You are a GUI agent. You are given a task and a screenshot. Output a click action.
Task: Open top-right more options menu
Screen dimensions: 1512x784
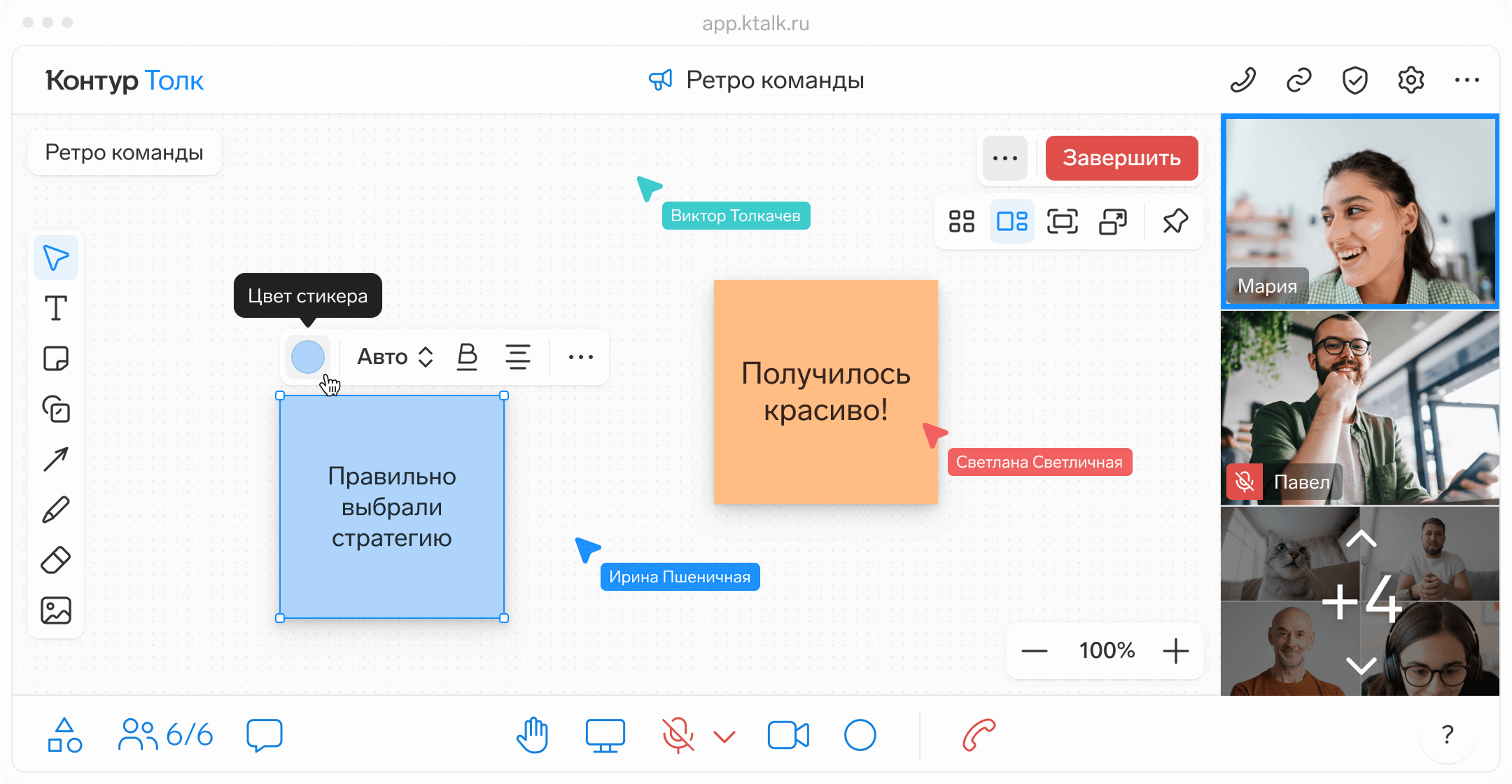pyautogui.click(x=1466, y=80)
